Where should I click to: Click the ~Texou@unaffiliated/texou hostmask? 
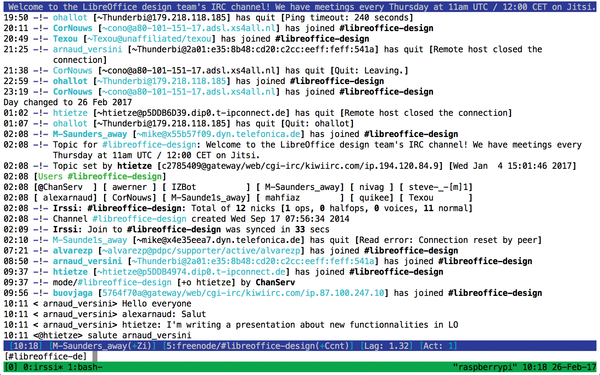point(149,39)
